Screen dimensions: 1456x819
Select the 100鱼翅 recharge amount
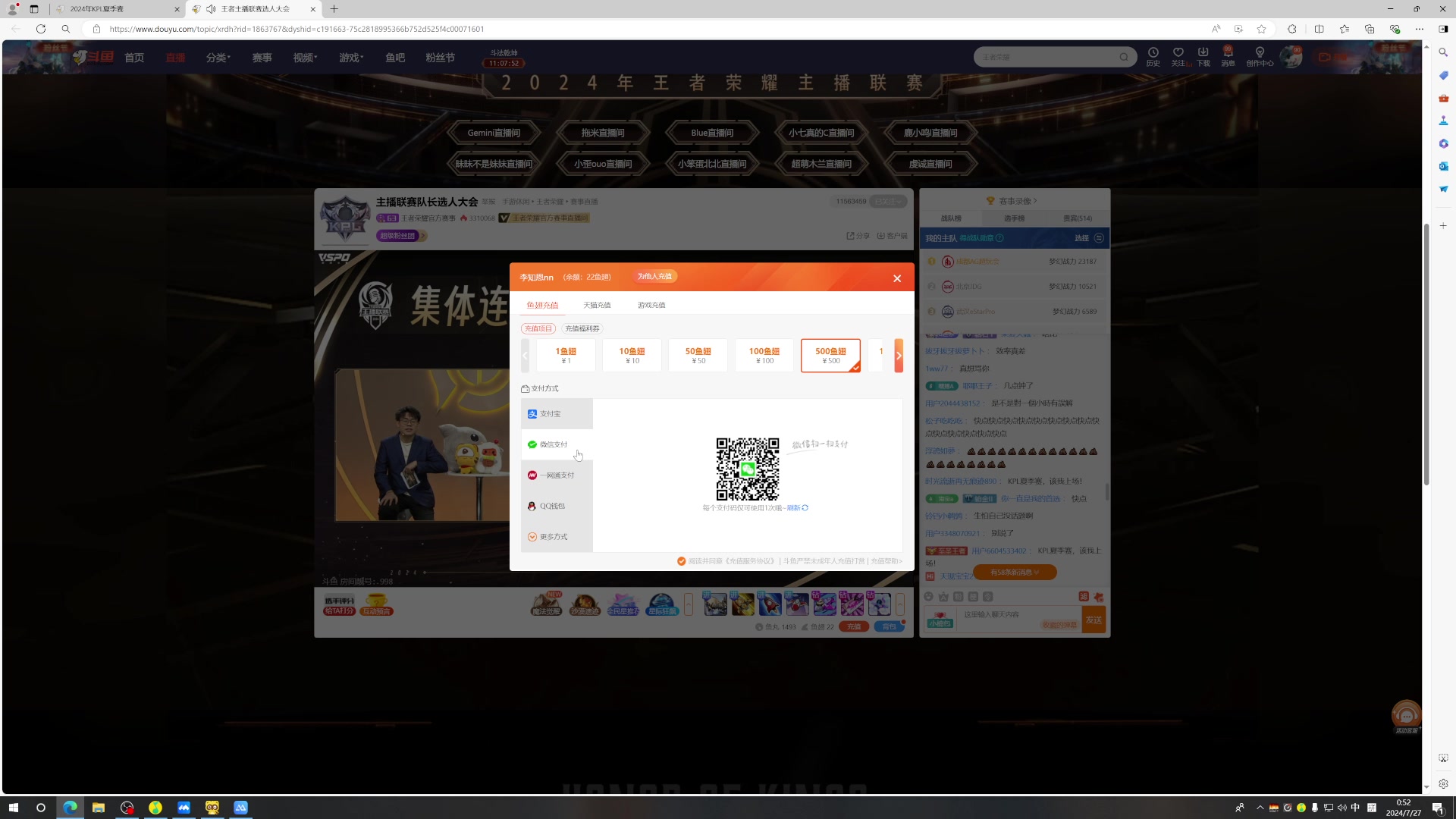tap(764, 356)
